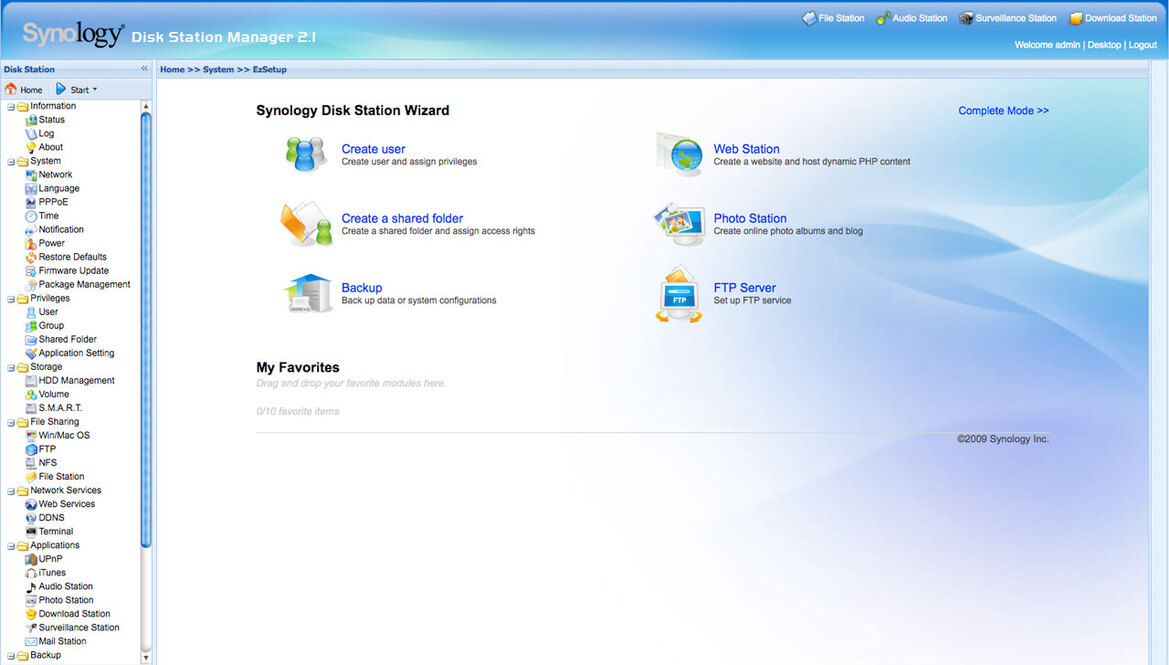
Task: Open HDD Management under Storage
Action: (x=77, y=381)
